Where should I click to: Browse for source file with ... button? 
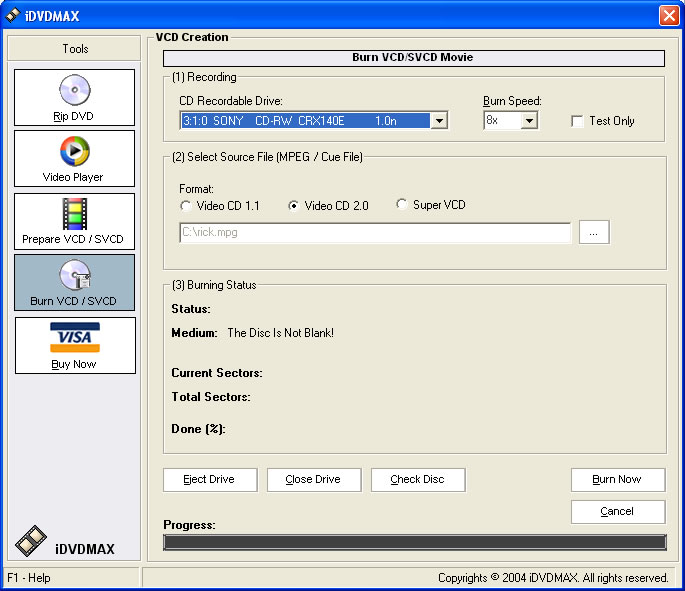click(594, 232)
